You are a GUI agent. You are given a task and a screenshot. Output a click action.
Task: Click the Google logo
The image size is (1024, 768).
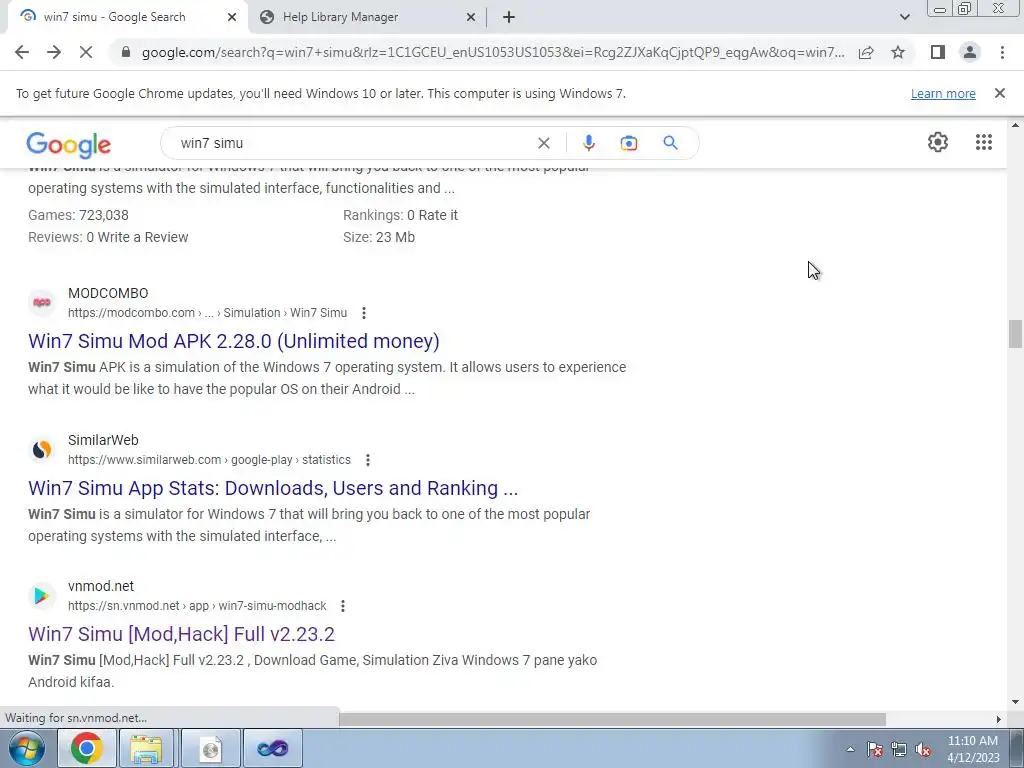[x=69, y=144]
